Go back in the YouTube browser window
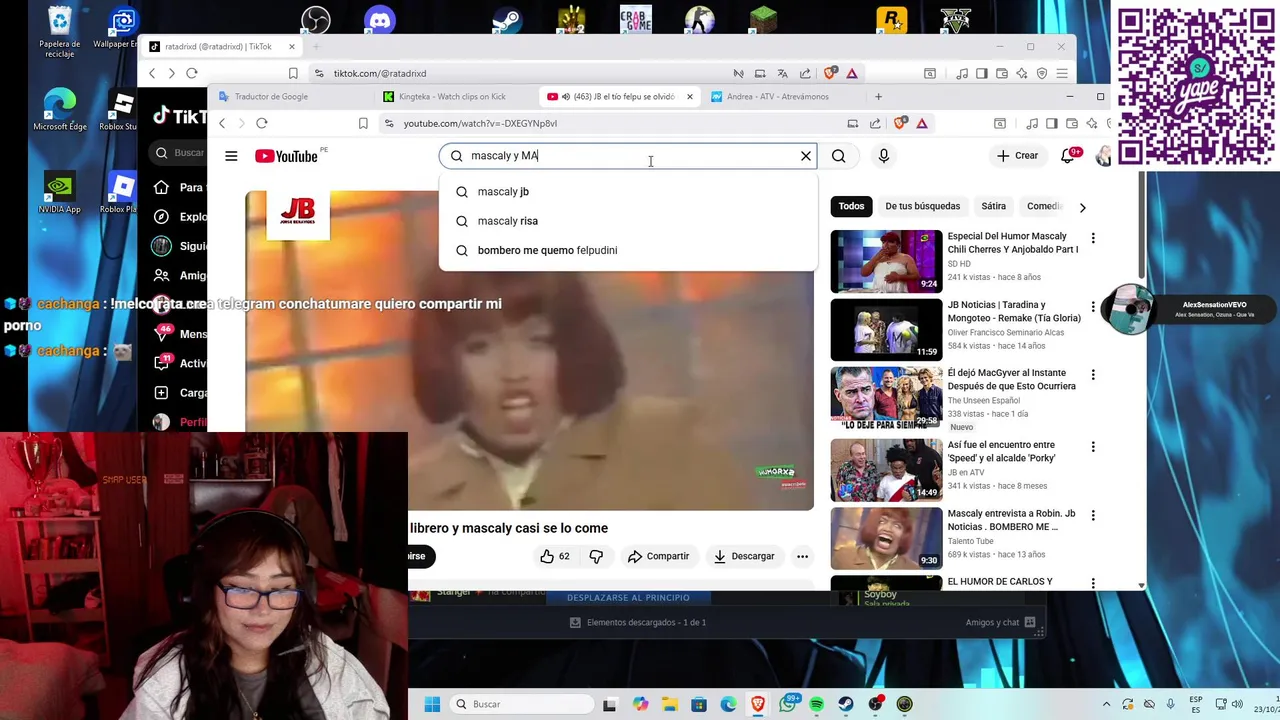 [222, 123]
